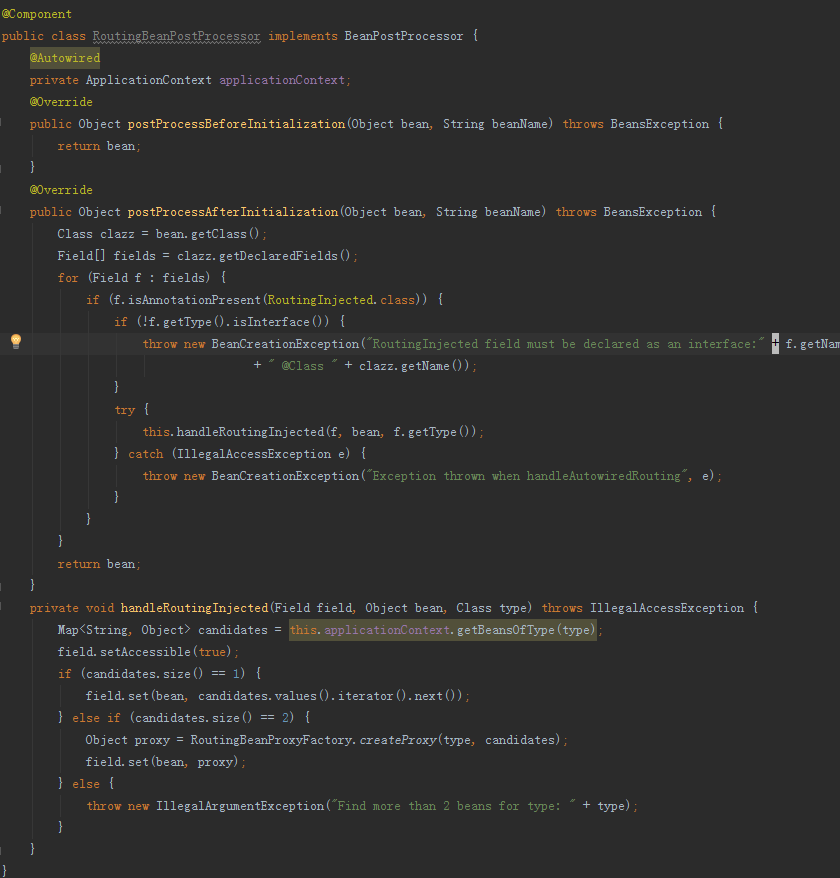Click the RoutingBeanPostProcessor class name
840x878 pixels.
click(x=176, y=36)
